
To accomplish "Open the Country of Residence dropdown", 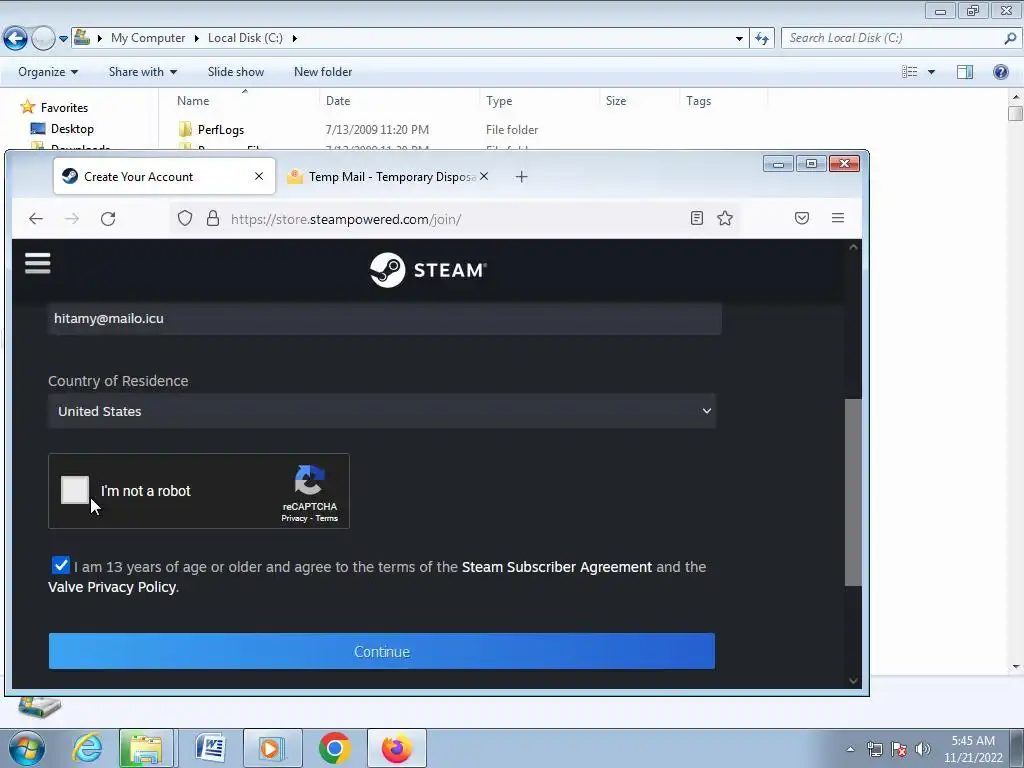I will (382, 411).
